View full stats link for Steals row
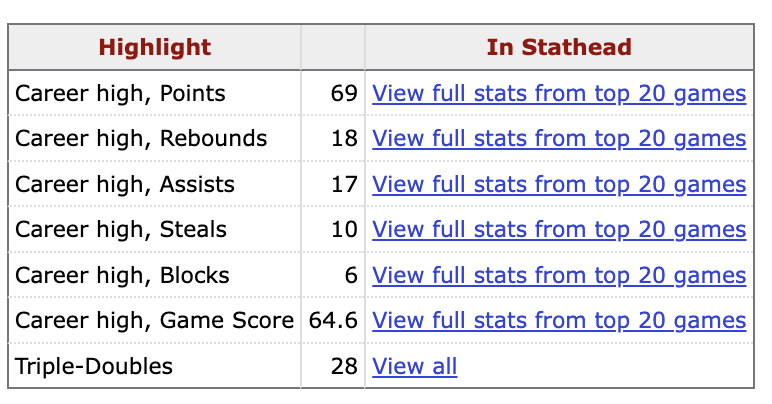The image size is (772, 404). pyautogui.click(x=559, y=230)
